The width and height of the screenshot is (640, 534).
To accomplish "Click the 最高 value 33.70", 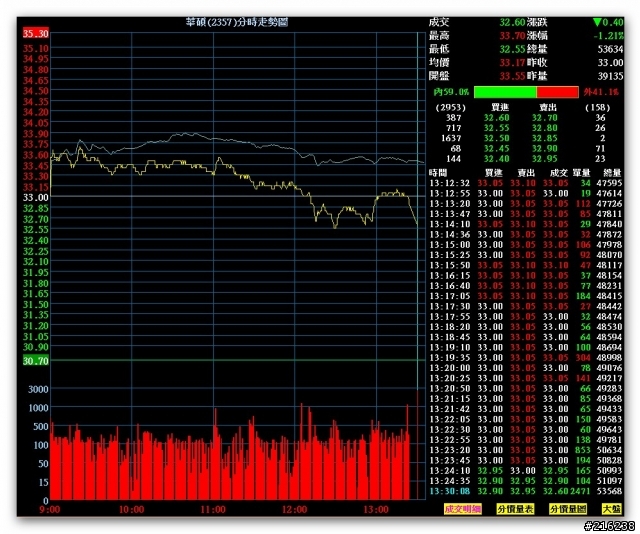I will click(x=512, y=36).
